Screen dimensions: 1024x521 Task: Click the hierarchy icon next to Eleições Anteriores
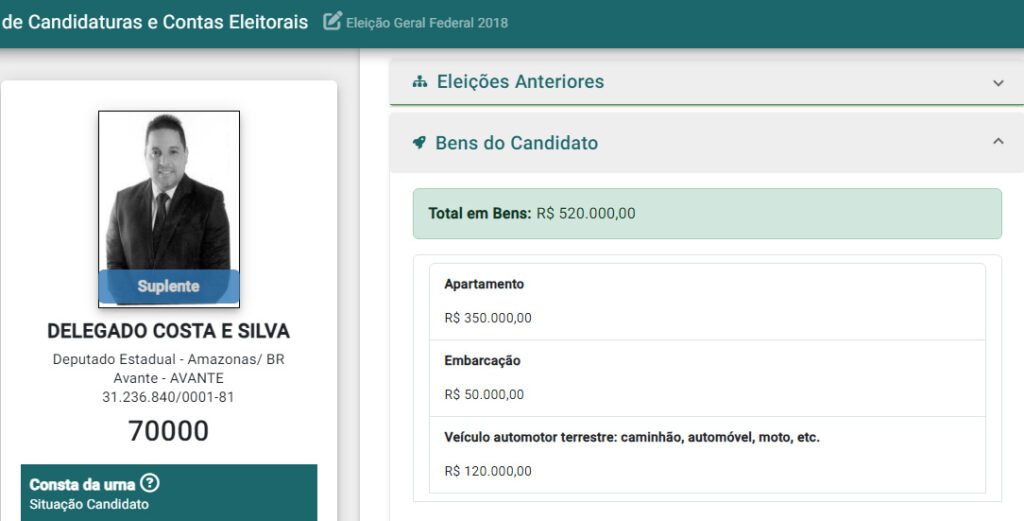pos(420,82)
